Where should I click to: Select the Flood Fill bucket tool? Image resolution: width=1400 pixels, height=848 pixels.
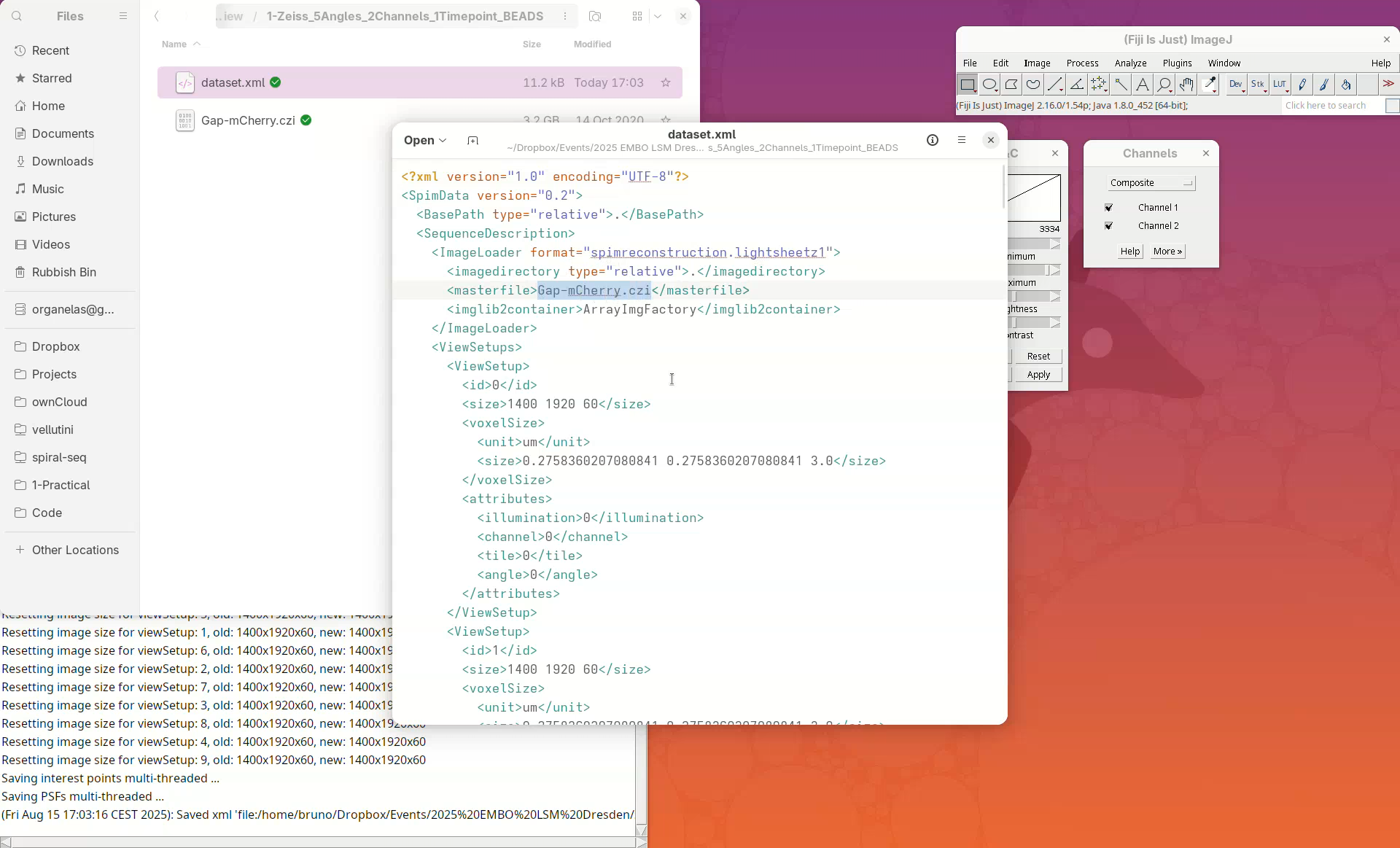[x=1346, y=85]
